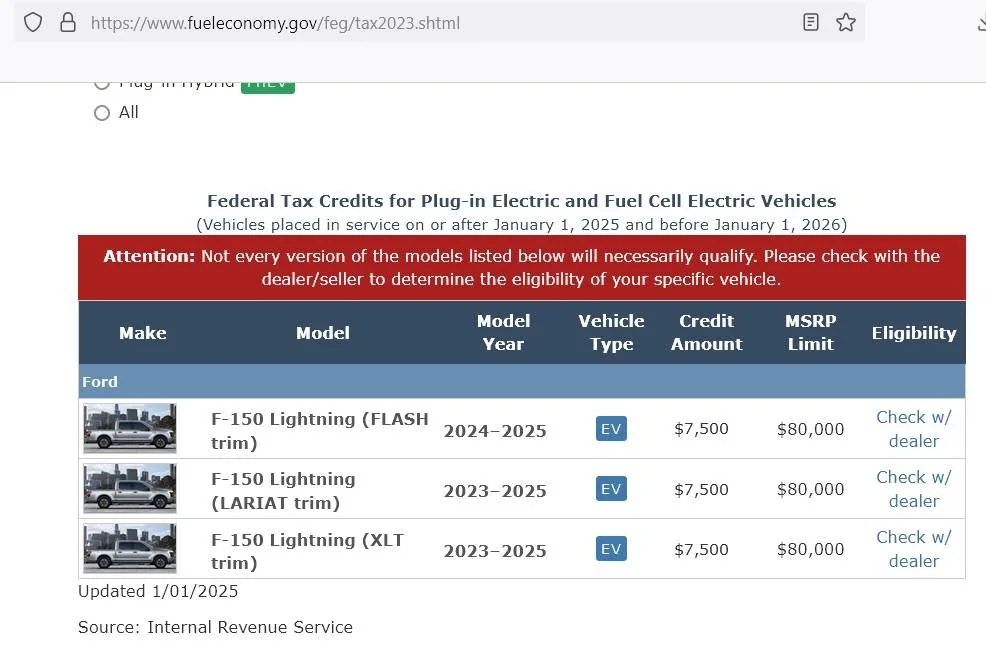Screen dimensions: 986x652
Task: Click the Make column header
Action: pos(142,332)
